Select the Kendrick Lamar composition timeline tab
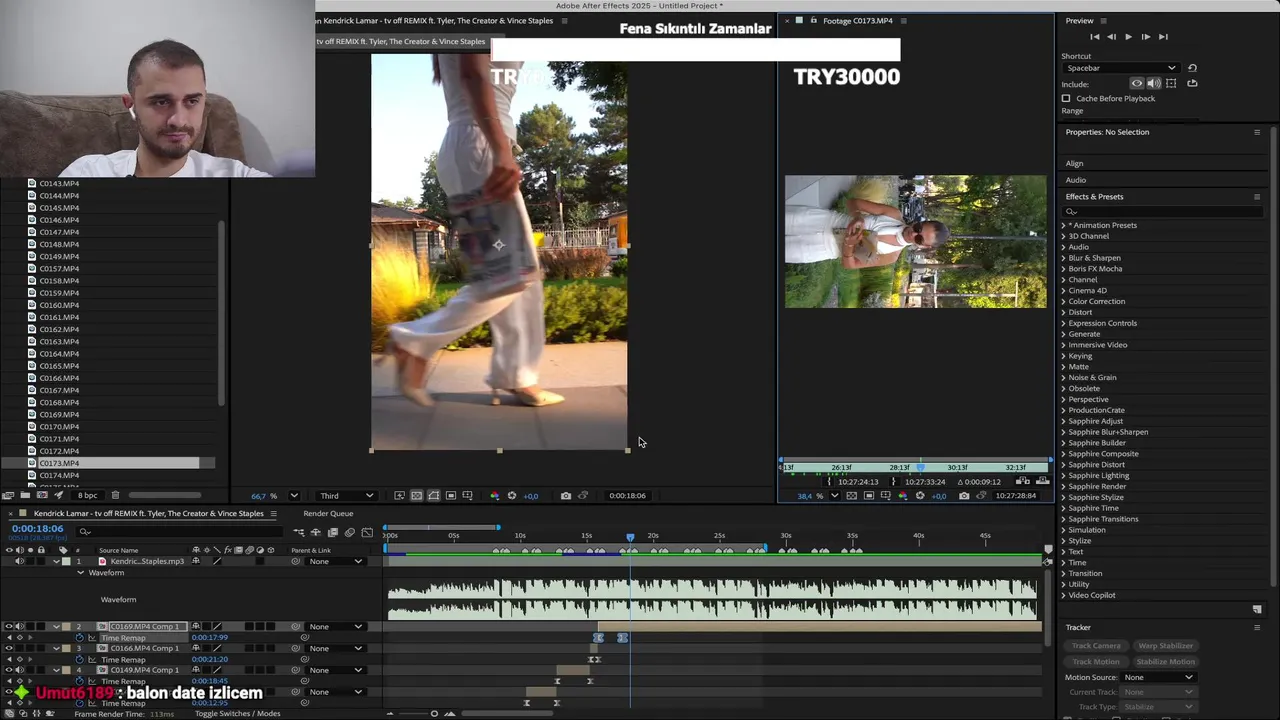Image resolution: width=1280 pixels, height=720 pixels. (x=148, y=514)
